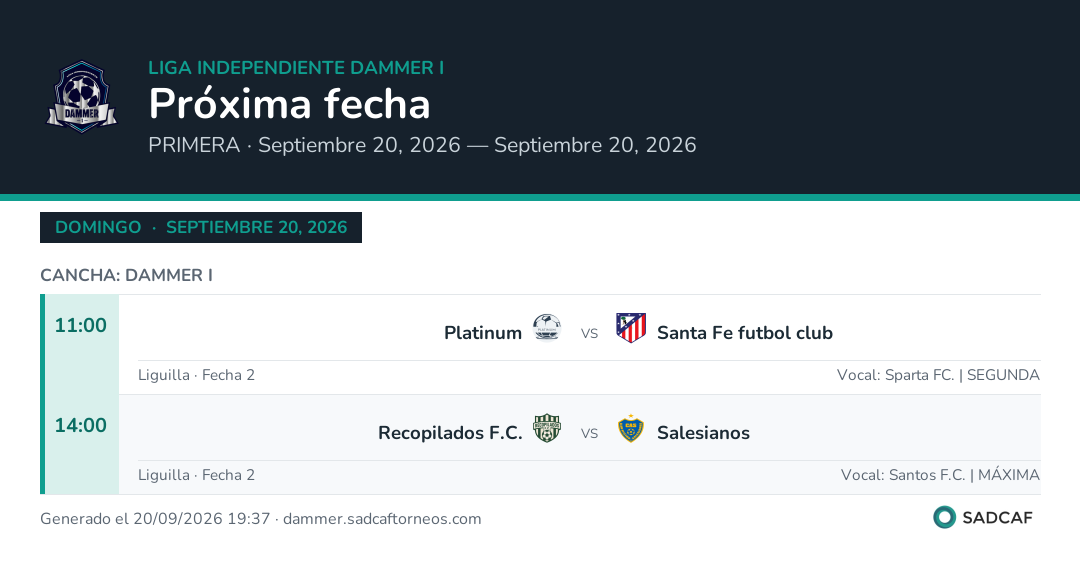Screen dimensions: 1080x570
Task: Click the Cancha: Dammer I label
Action: 127,275
